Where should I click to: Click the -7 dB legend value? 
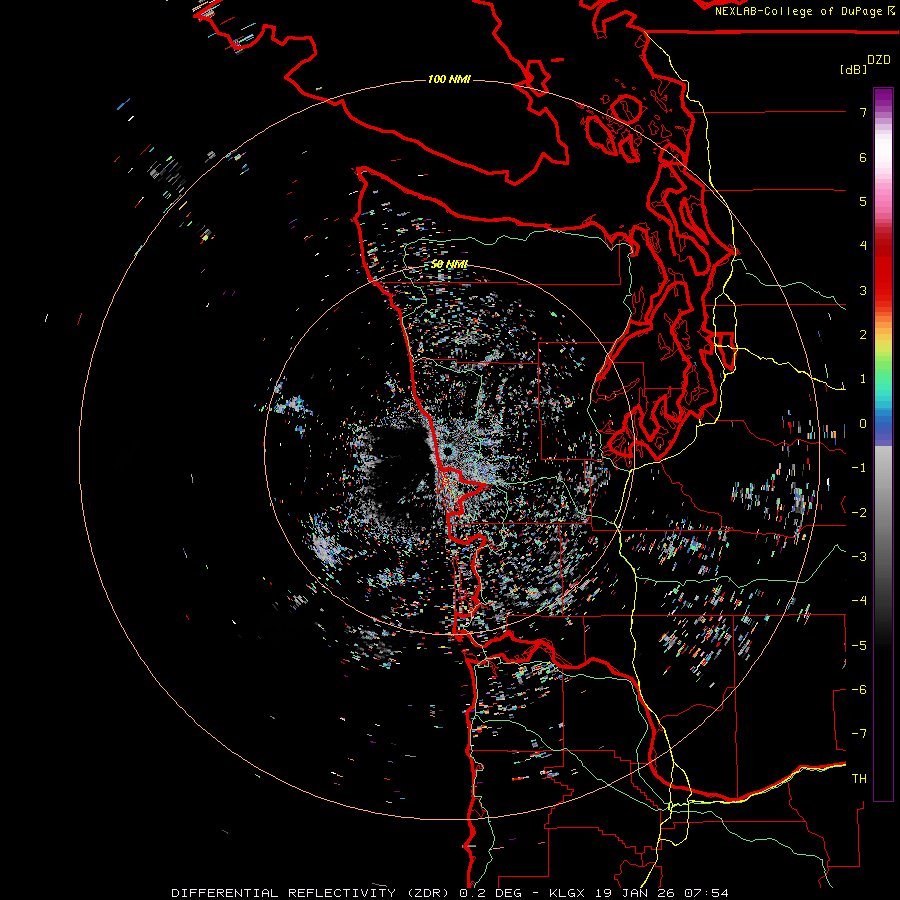tap(859, 734)
